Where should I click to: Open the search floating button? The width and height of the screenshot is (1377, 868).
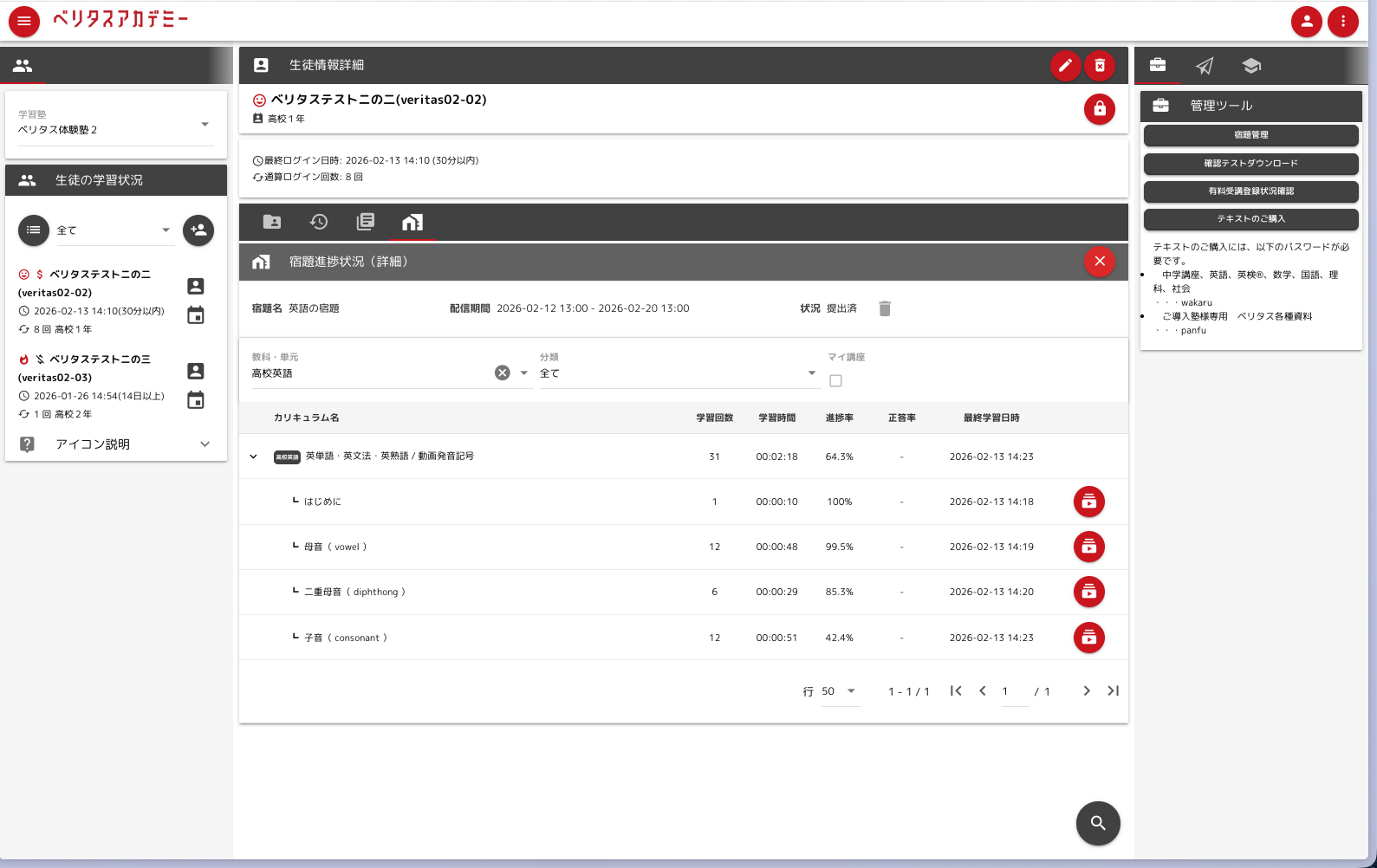(1097, 823)
